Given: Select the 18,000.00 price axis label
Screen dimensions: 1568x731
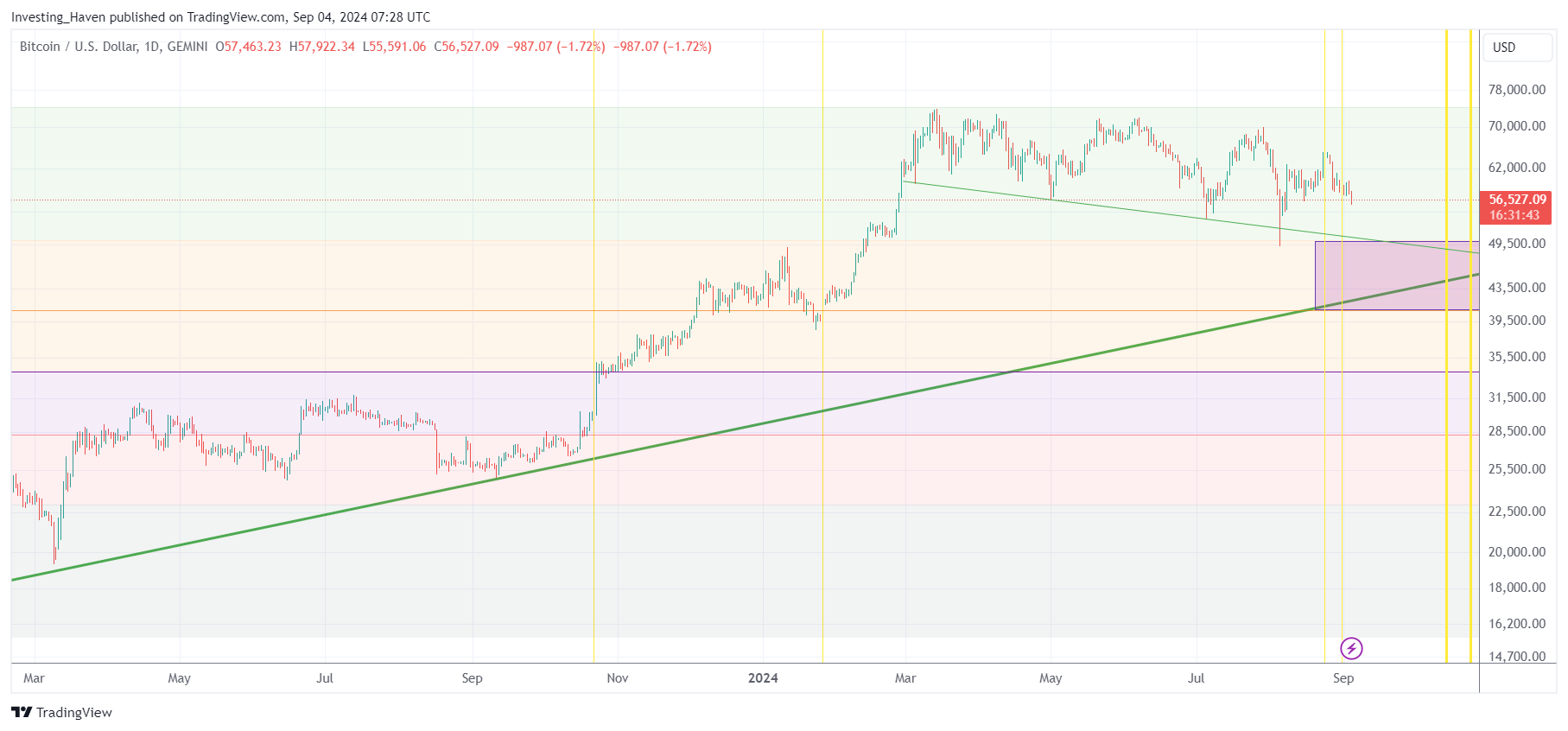Looking at the screenshot, I should tap(1517, 588).
